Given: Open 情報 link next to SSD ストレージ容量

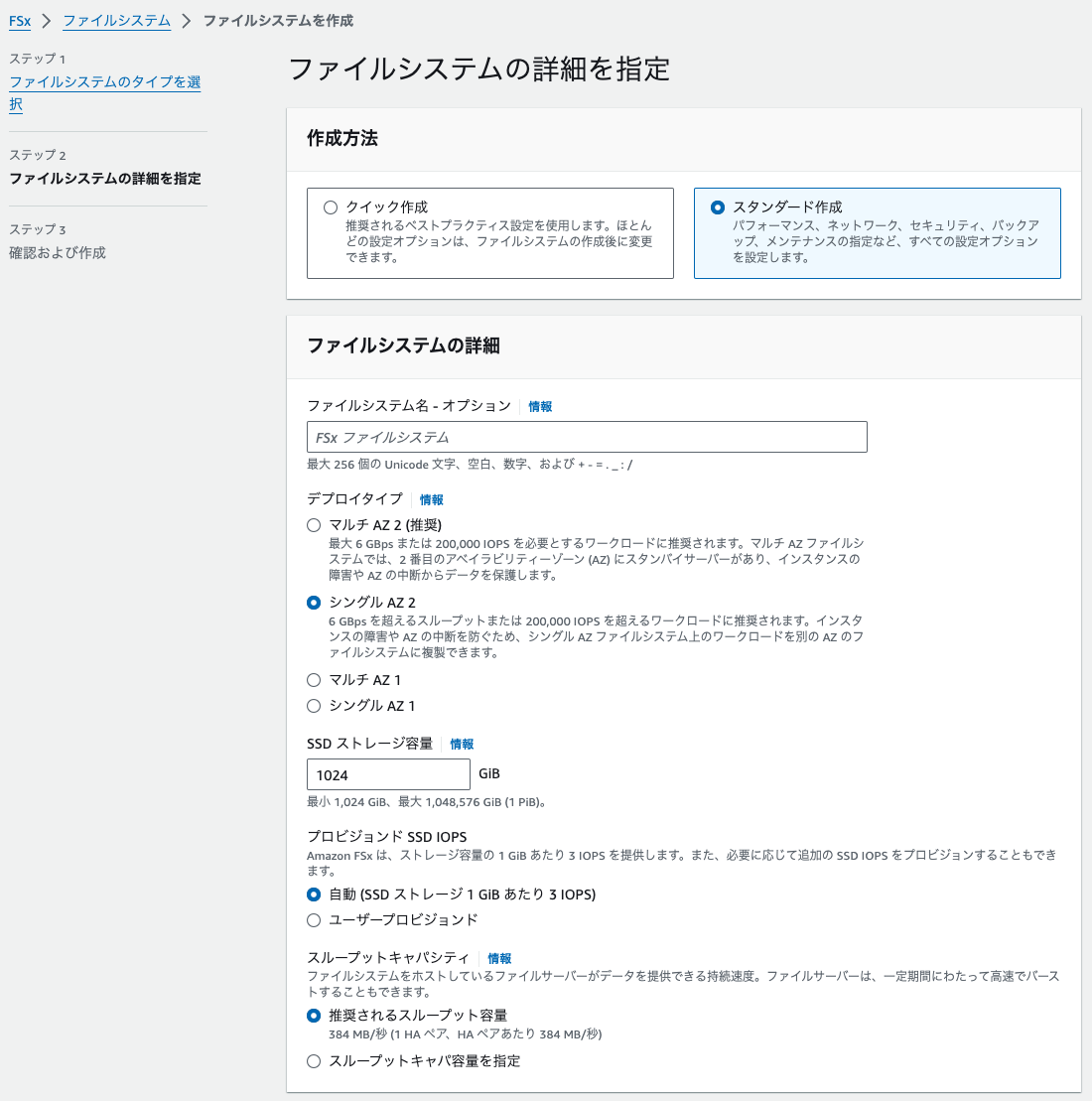Looking at the screenshot, I should point(462,744).
